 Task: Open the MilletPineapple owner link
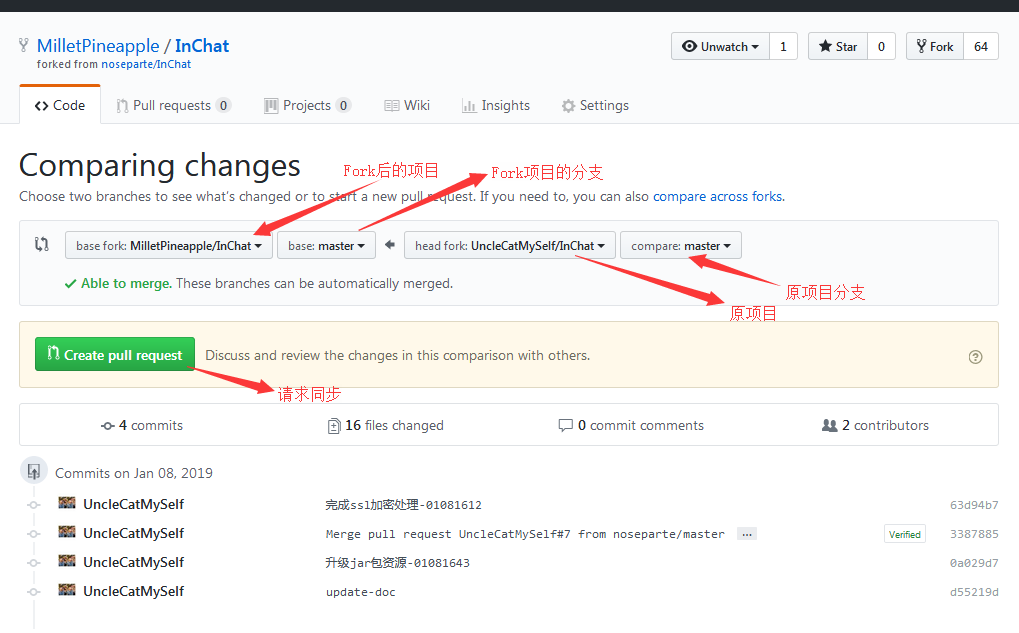97,45
